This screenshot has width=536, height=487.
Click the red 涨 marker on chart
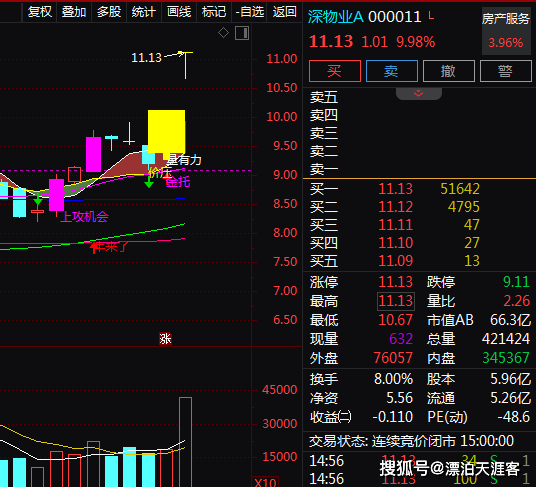click(x=165, y=339)
